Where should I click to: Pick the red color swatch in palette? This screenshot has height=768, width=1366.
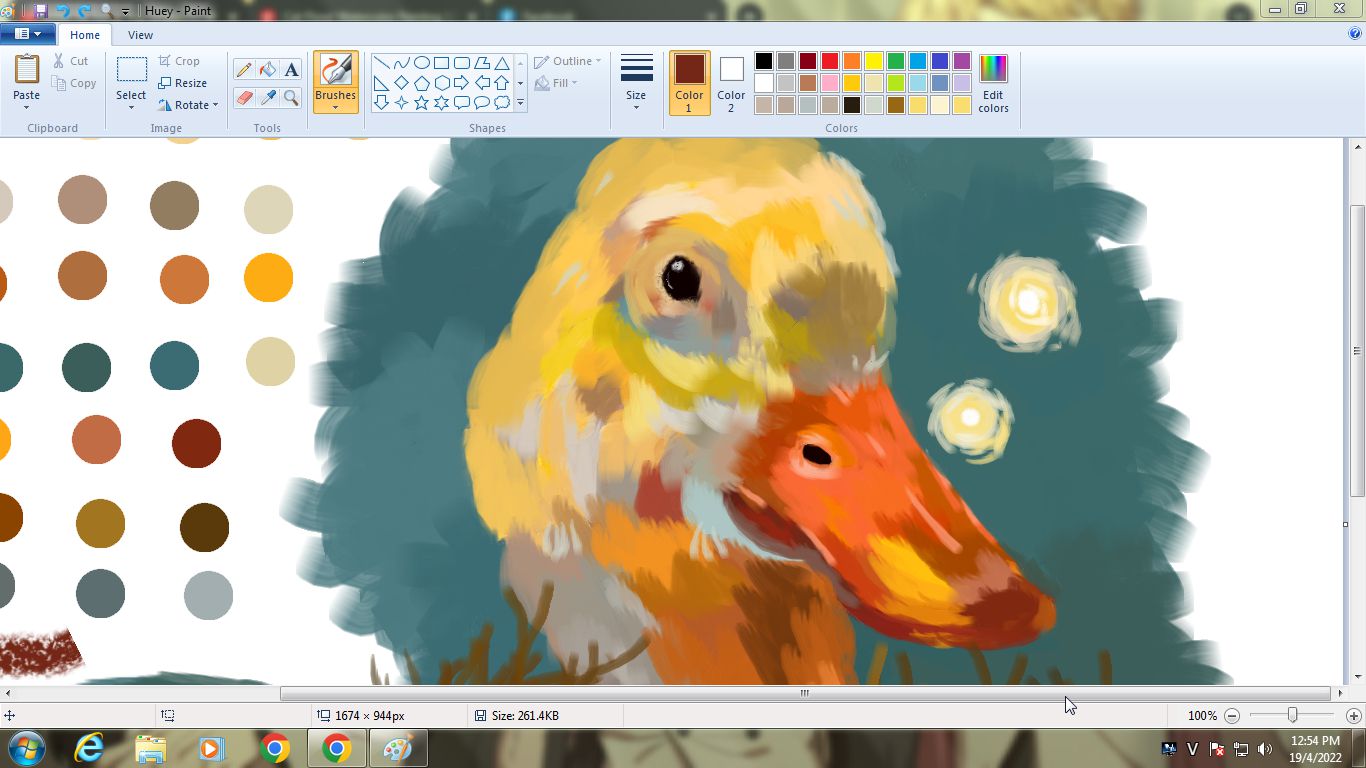click(829, 62)
